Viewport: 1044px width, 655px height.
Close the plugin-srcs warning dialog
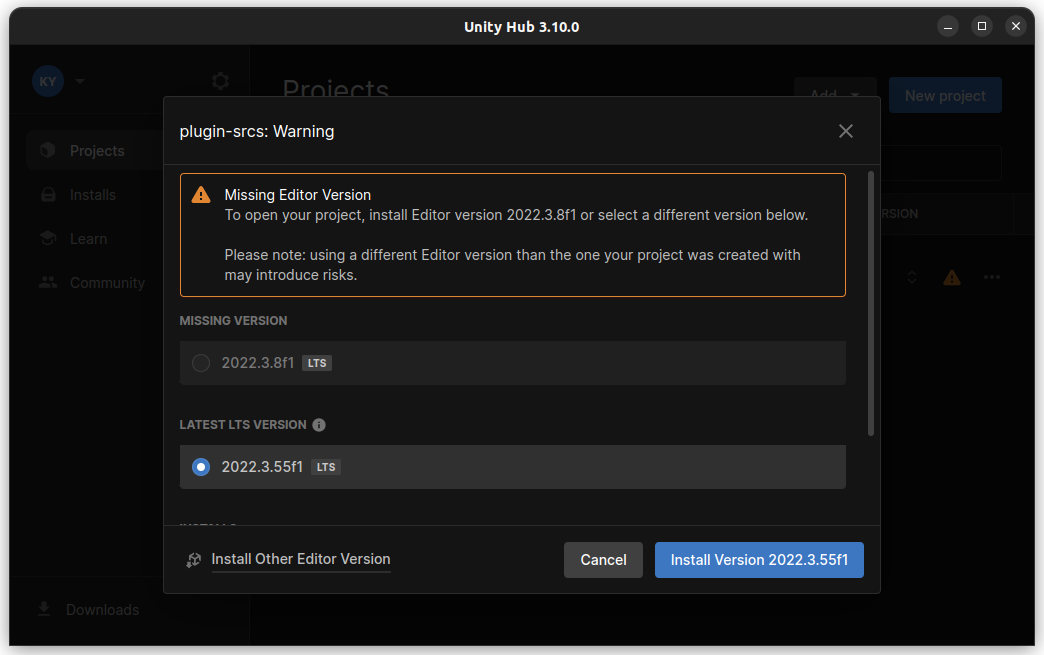click(846, 131)
